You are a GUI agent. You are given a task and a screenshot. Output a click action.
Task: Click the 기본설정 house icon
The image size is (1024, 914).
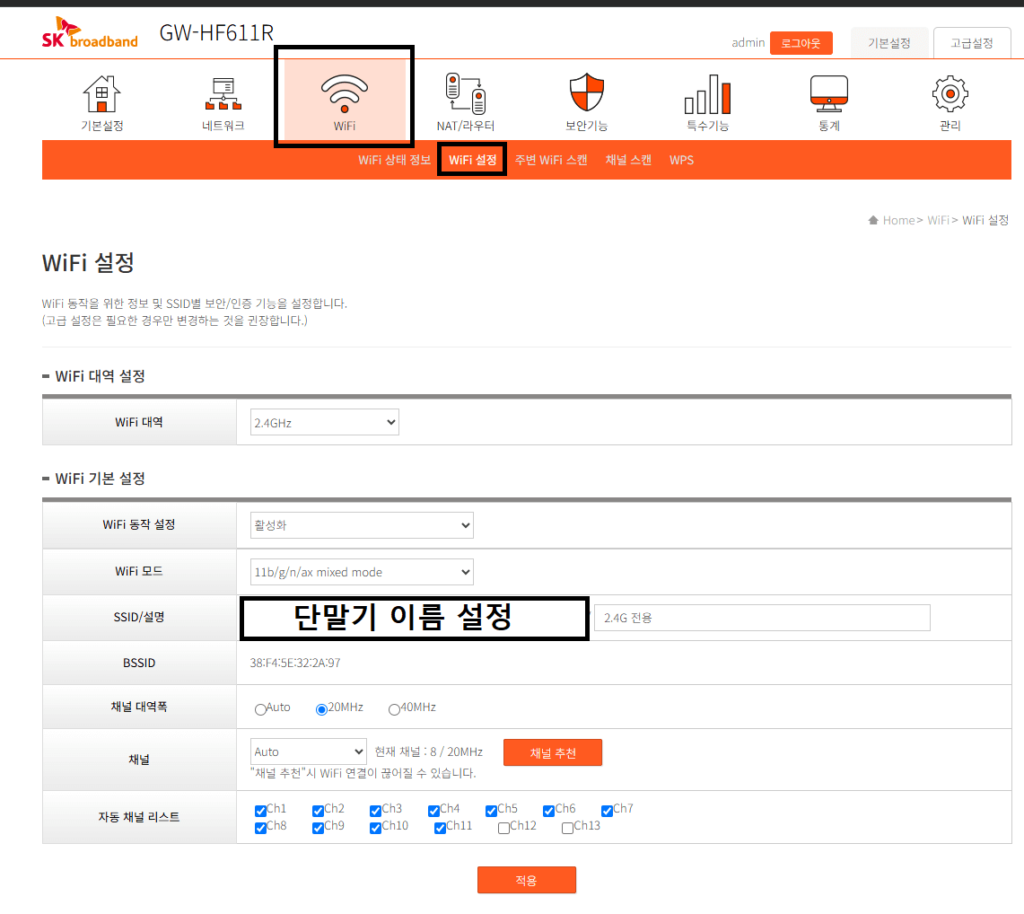(102, 94)
